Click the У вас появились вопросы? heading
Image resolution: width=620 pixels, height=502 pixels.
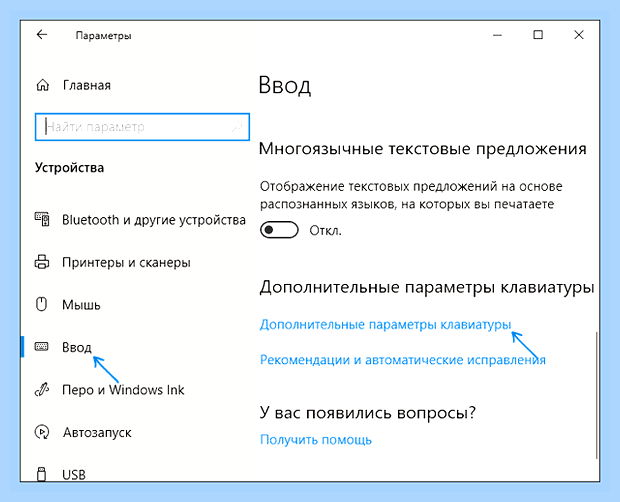[x=367, y=413]
